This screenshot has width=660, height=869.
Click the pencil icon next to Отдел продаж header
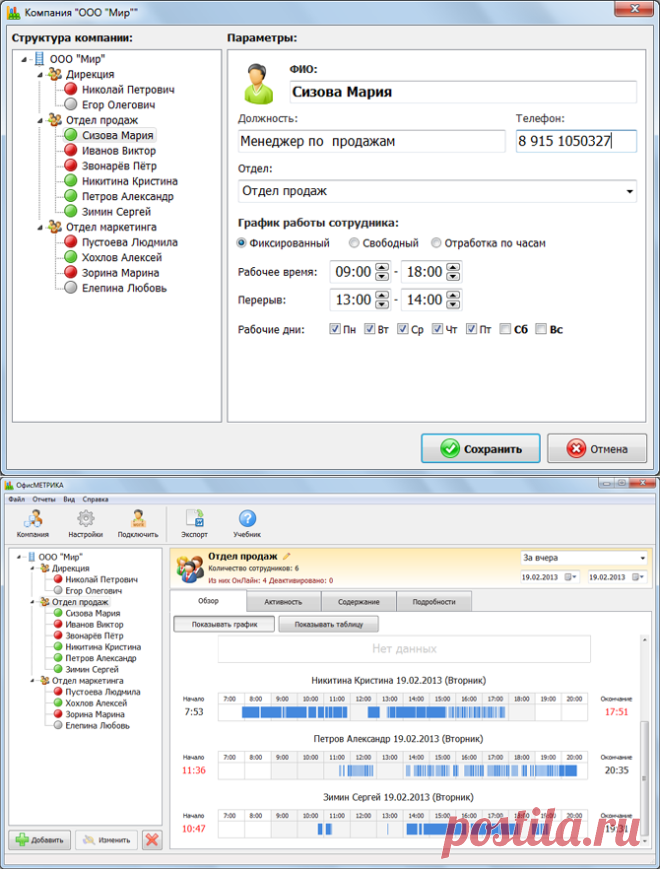286,556
